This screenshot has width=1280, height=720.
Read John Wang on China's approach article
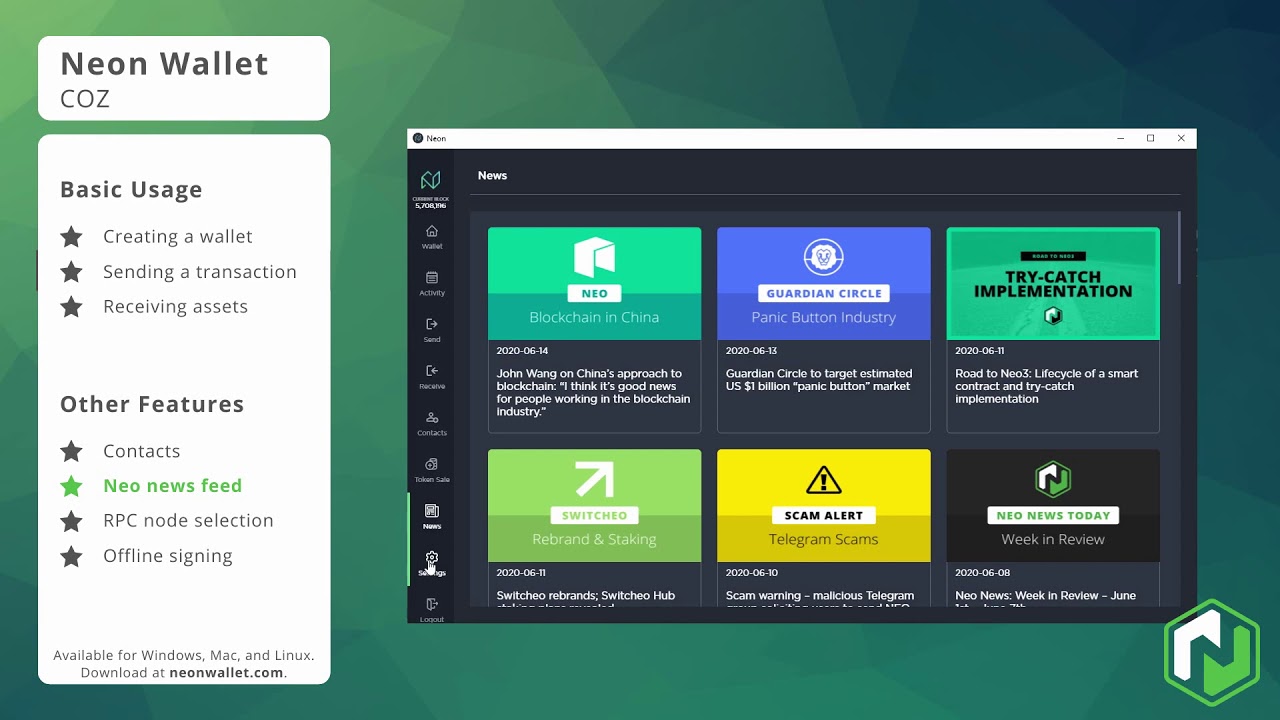coord(594,392)
